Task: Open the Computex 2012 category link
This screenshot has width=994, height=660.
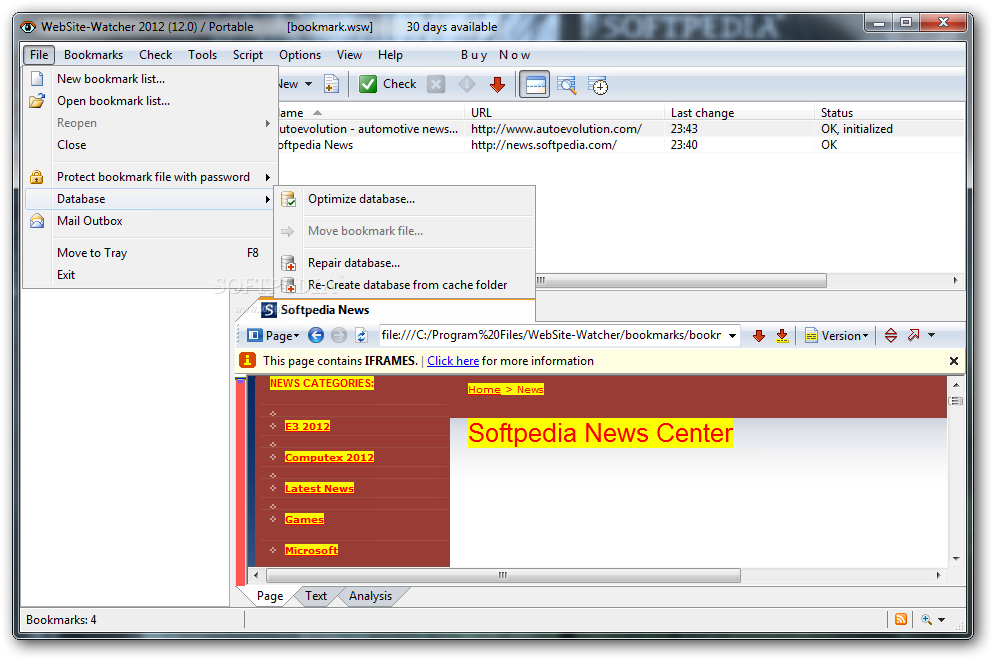Action: [329, 458]
